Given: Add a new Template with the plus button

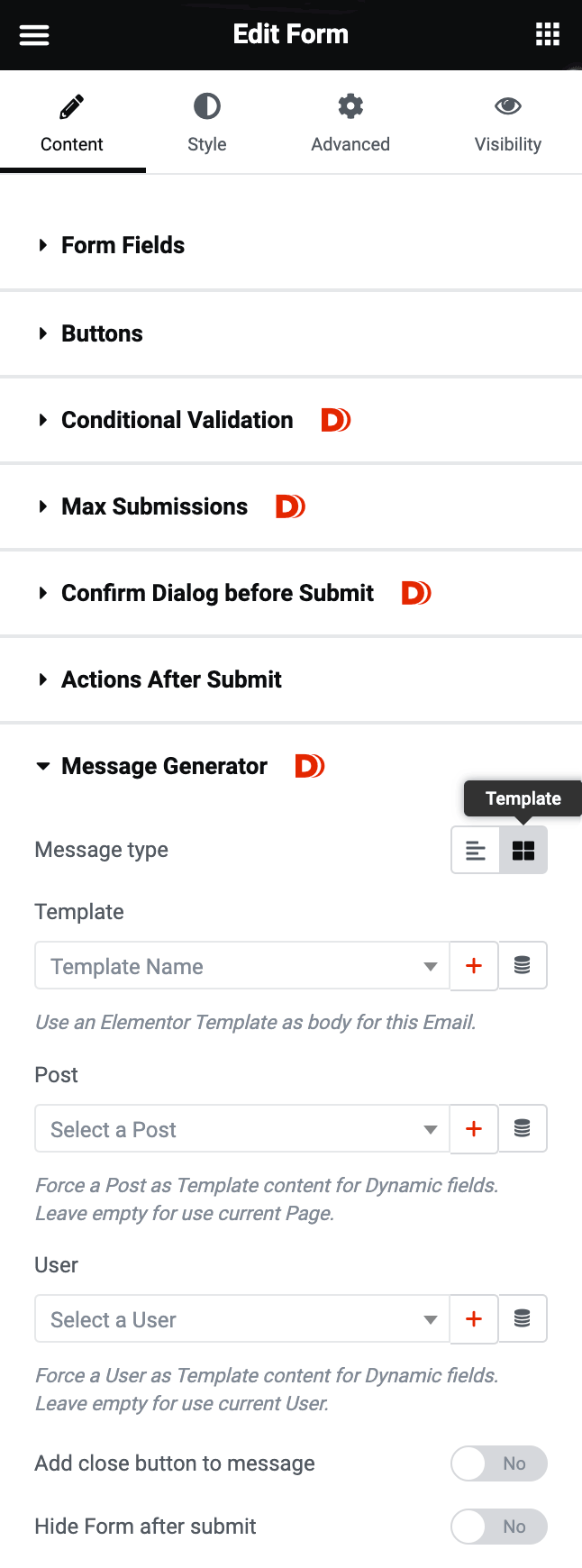Looking at the screenshot, I should [x=474, y=965].
